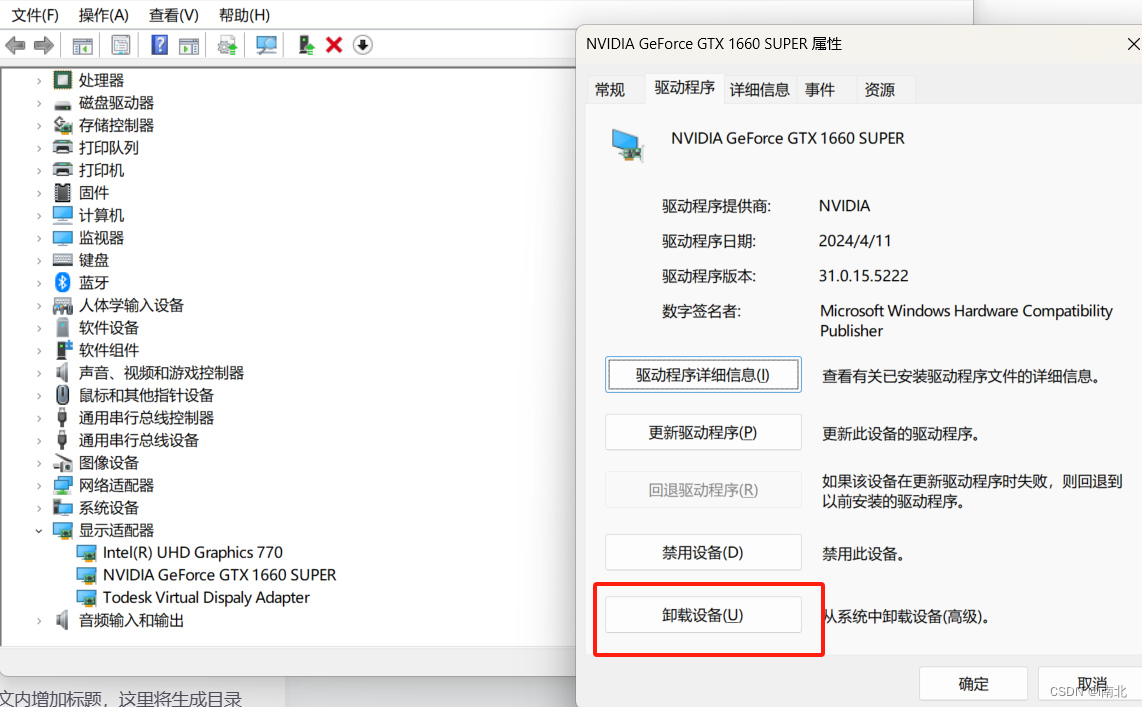Click the keyboard icon beside 键盘
The height and width of the screenshot is (707, 1142).
pyautogui.click(x=63, y=260)
